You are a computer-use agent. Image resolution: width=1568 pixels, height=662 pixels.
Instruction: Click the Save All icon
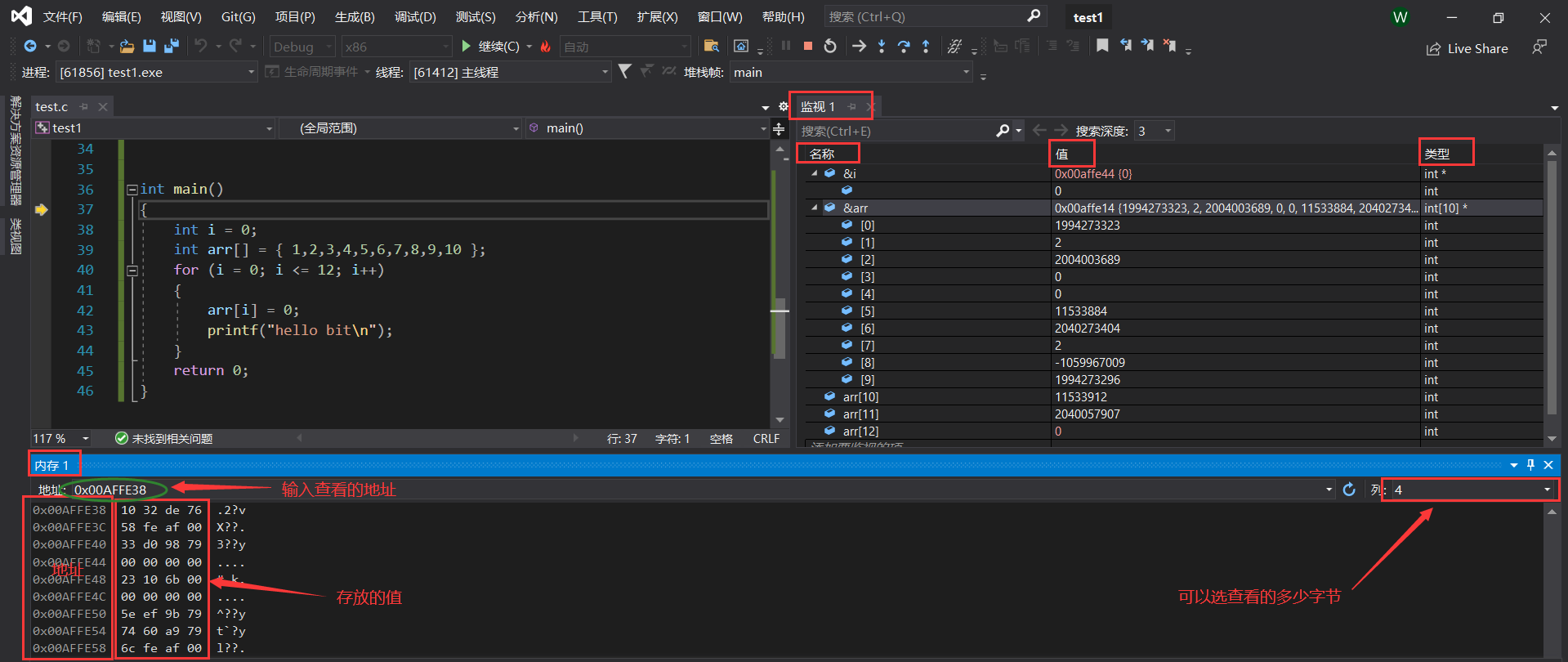point(172,47)
